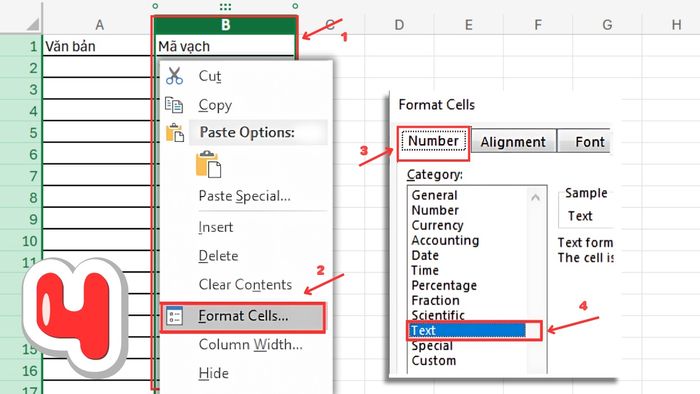Click the Format Cells list icon
Viewport: 700px width, 394px height.
[x=174, y=316]
